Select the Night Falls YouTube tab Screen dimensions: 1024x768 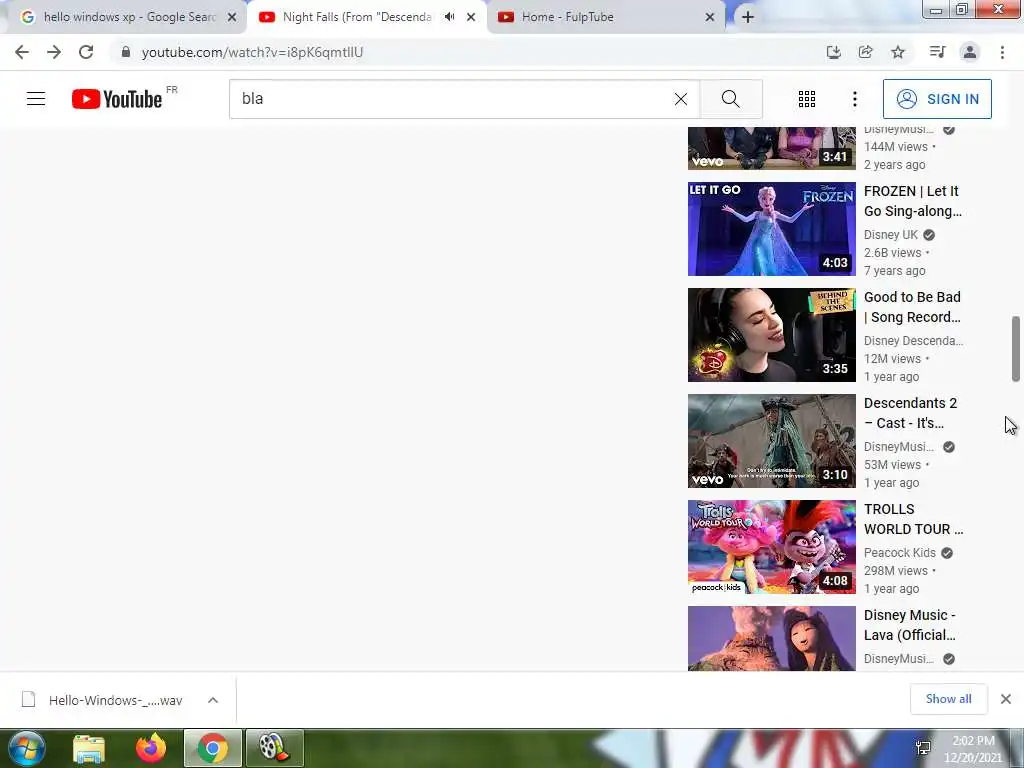coord(356,17)
